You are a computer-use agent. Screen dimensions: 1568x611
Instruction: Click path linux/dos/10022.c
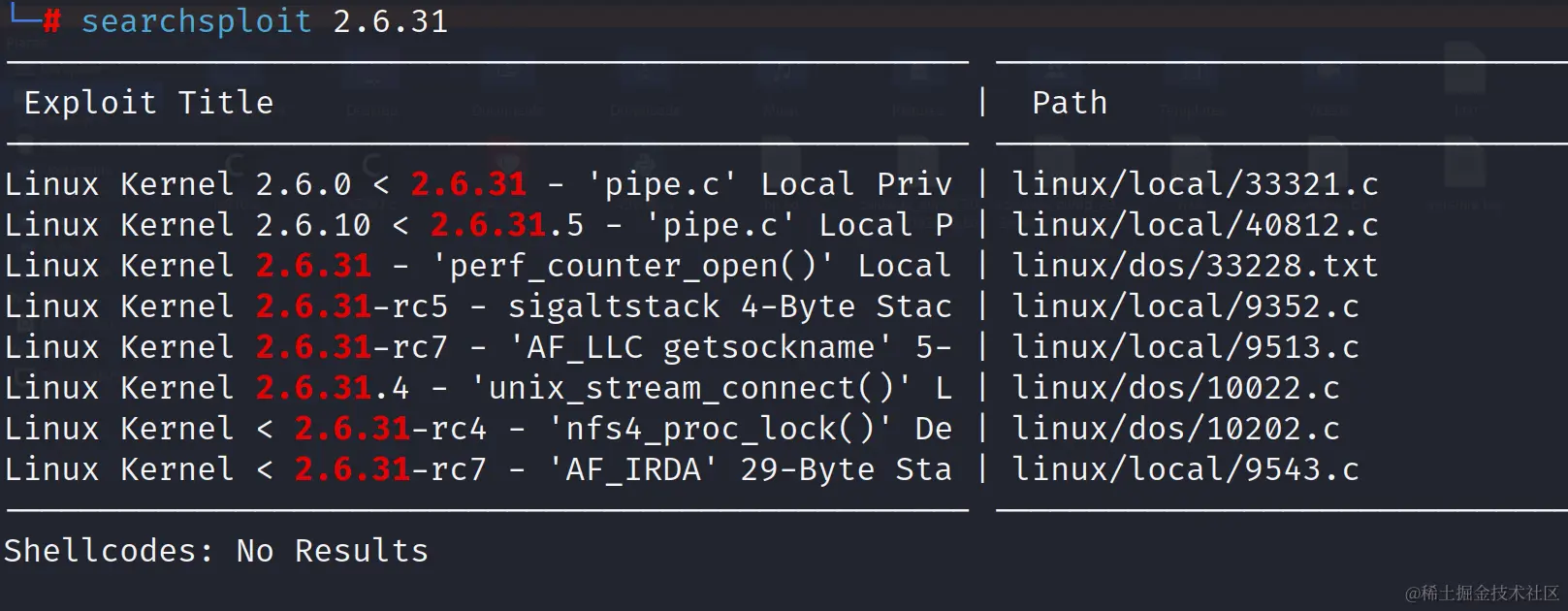pos(1176,388)
